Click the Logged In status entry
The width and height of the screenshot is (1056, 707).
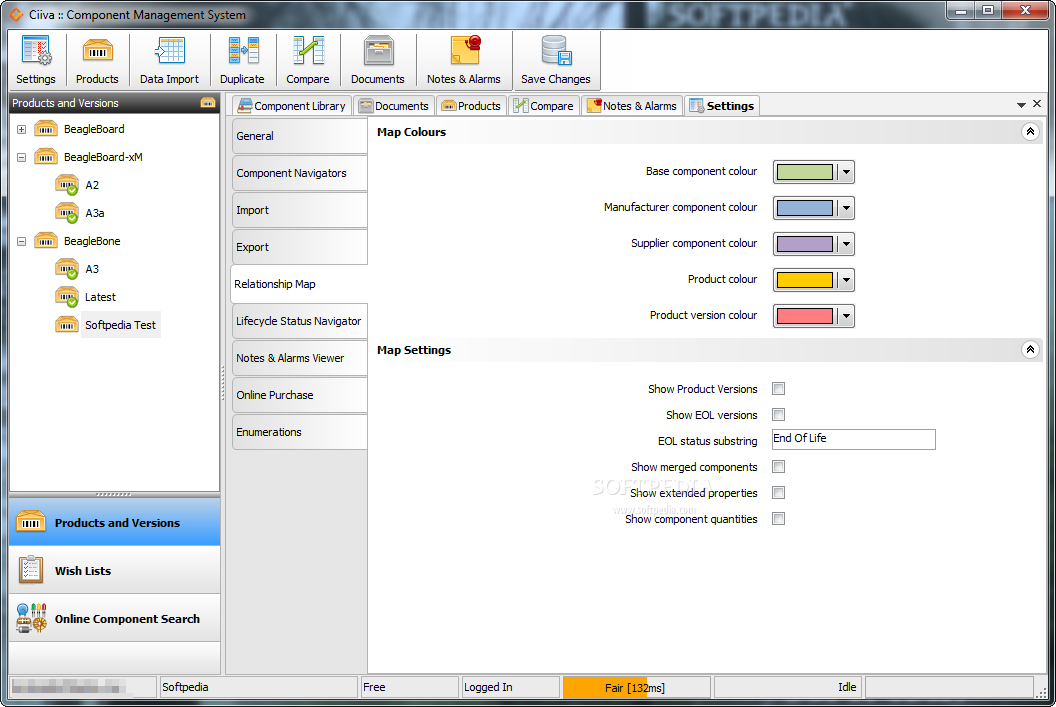[x=510, y=687]
